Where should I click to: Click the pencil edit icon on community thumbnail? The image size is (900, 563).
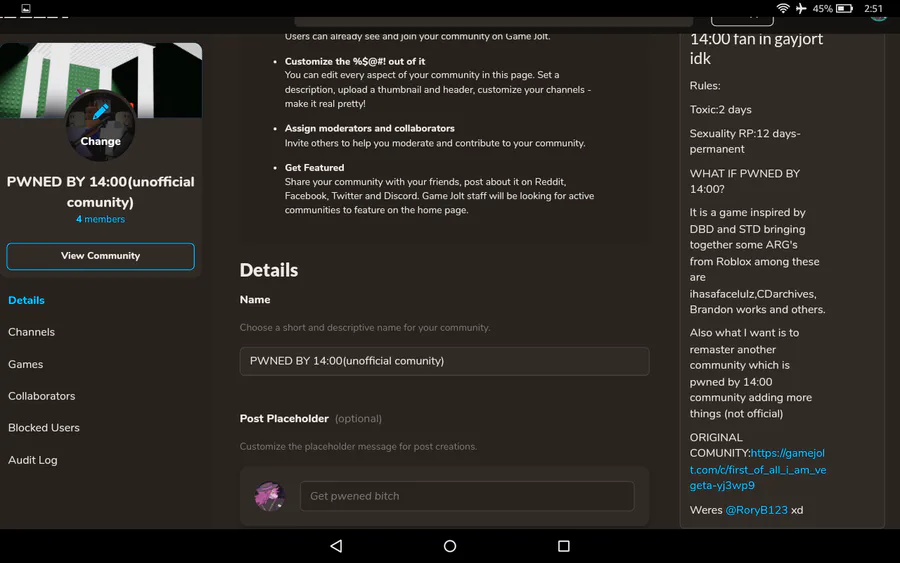[100, 111]
